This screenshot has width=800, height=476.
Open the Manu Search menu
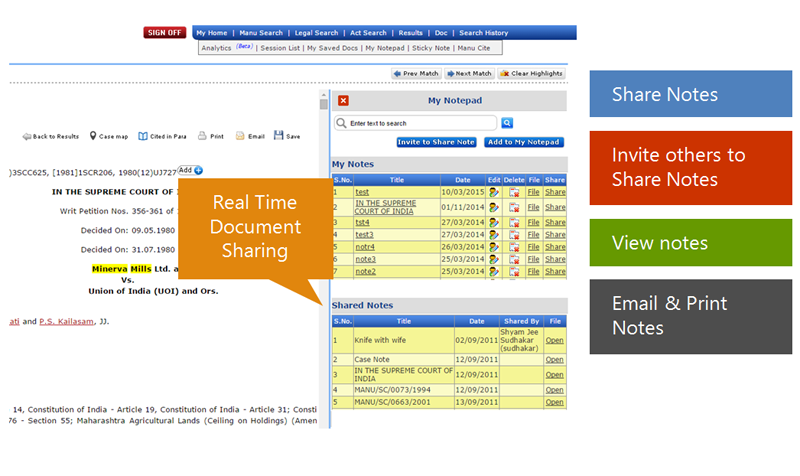point(261,33)
